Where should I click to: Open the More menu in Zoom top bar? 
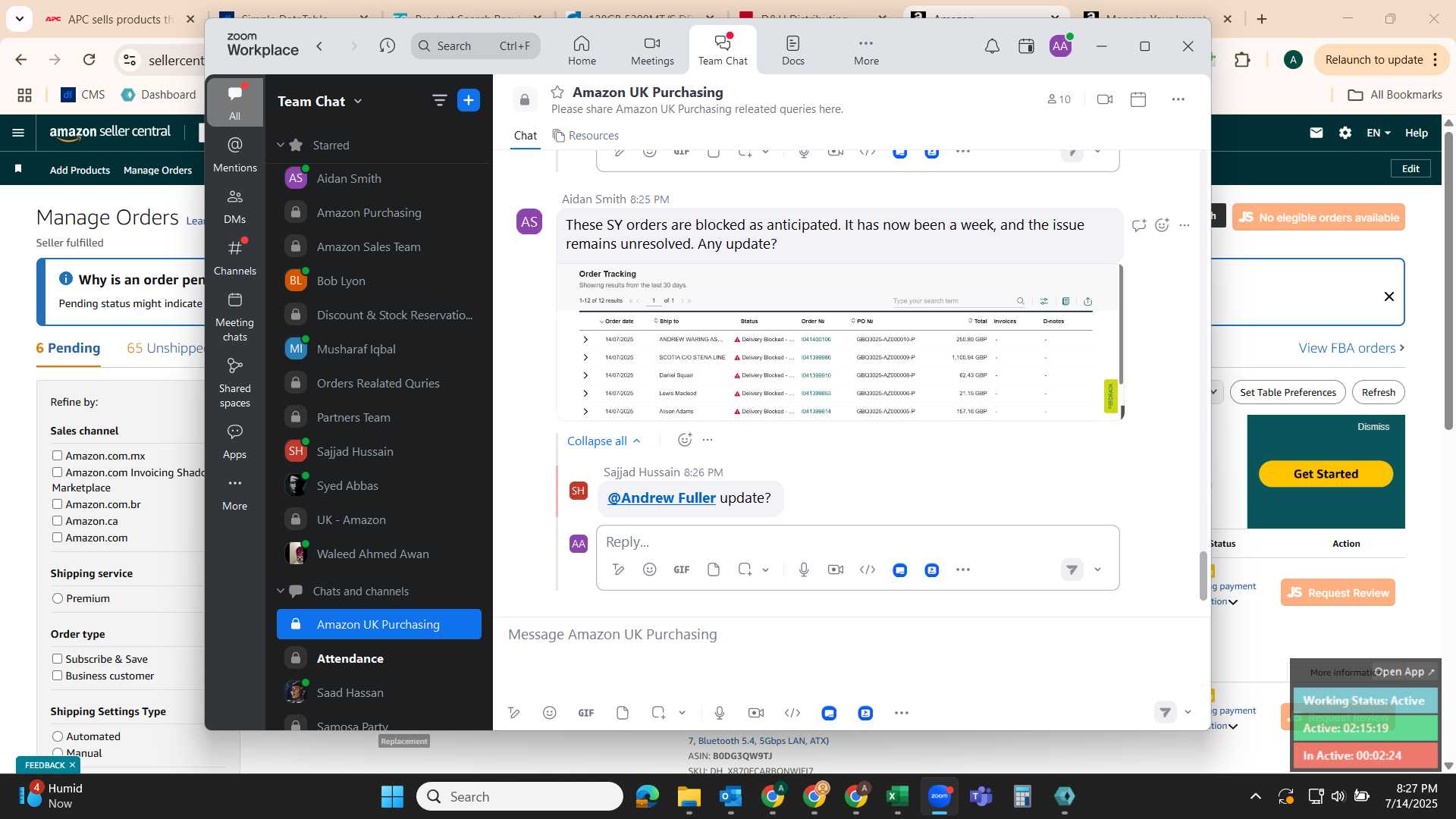click(866, 50)
